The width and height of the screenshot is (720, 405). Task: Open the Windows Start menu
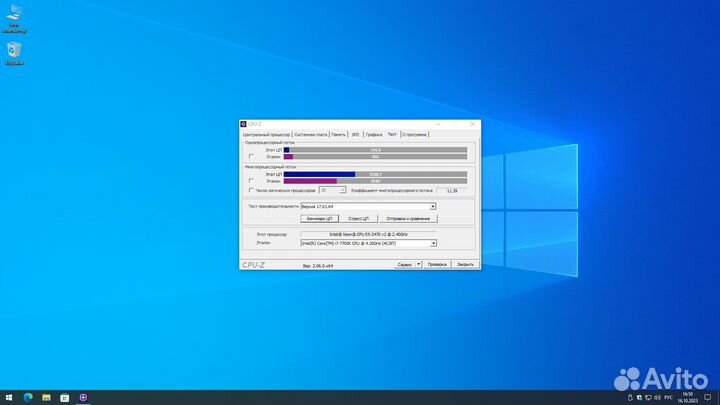9,397
